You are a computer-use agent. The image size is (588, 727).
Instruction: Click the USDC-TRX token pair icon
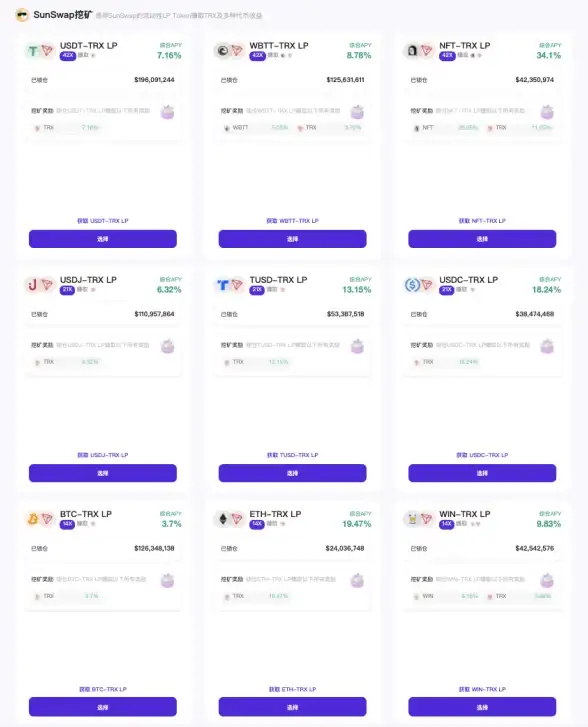pyautogui.click(x=419, y=285)
